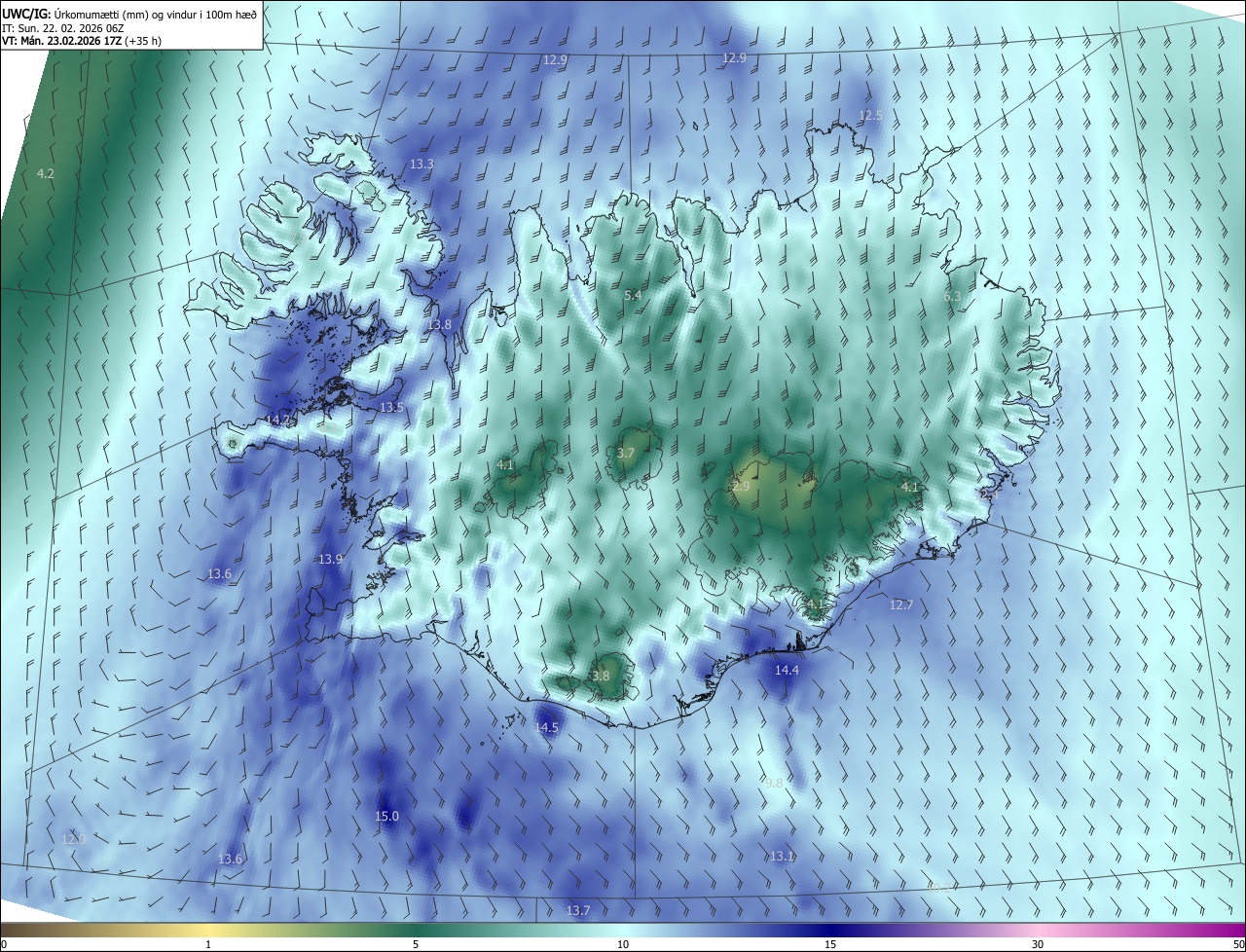
Task: Click the '30' tick label on the colour scale
Action: 1038,944
